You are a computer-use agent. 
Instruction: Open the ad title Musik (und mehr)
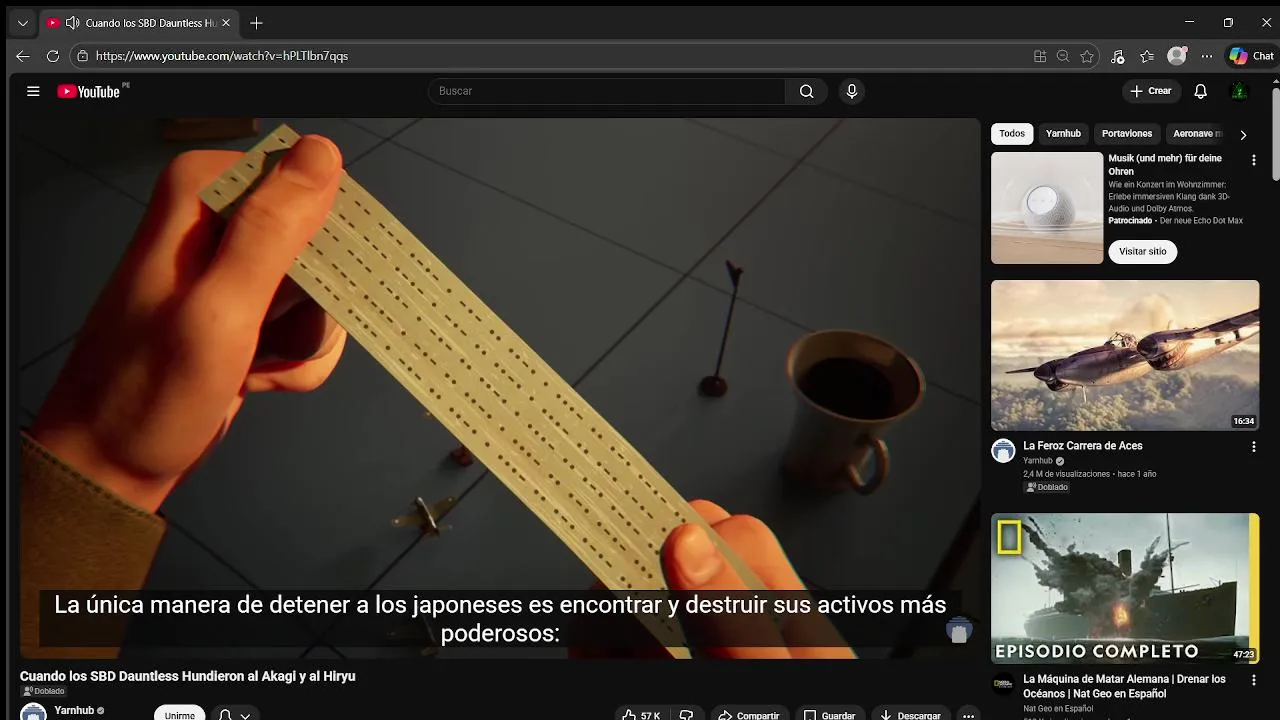coord(1165,165)
